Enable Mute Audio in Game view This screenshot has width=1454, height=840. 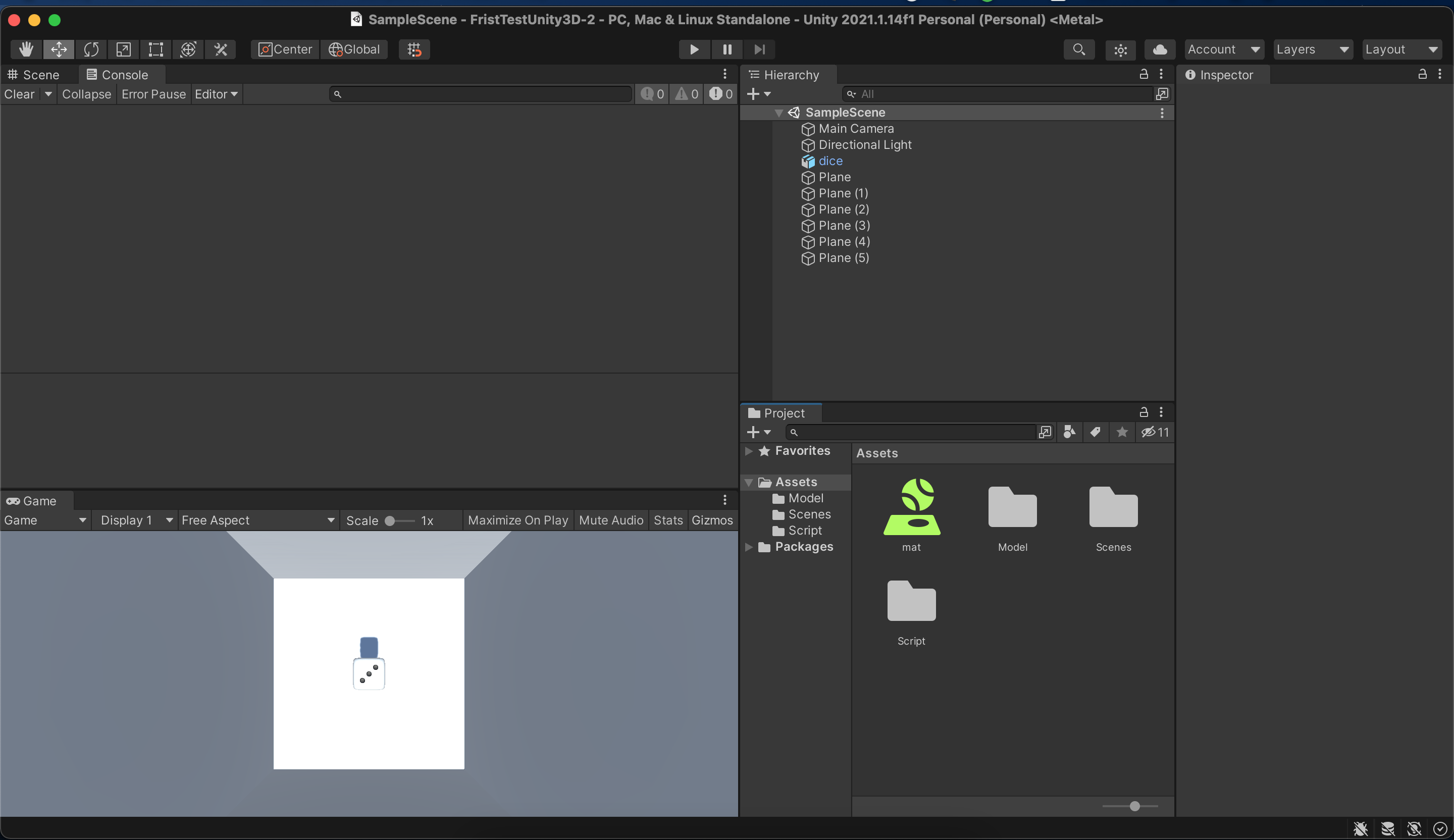pyautogui.click(x=610, y=520)
